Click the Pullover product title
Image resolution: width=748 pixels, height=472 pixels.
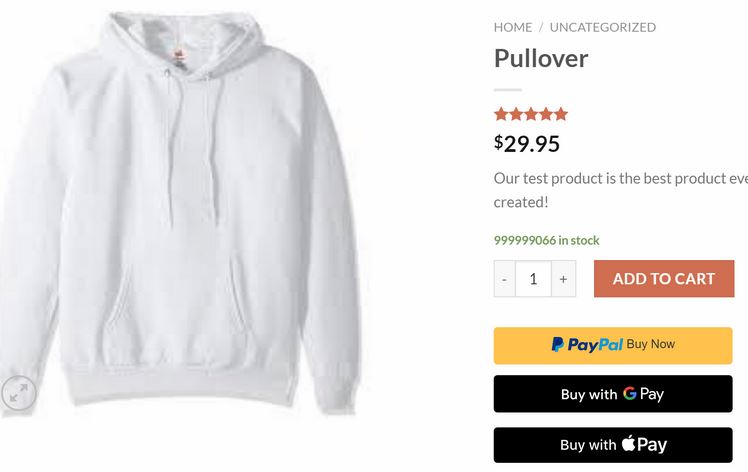(x=541, y=59)
